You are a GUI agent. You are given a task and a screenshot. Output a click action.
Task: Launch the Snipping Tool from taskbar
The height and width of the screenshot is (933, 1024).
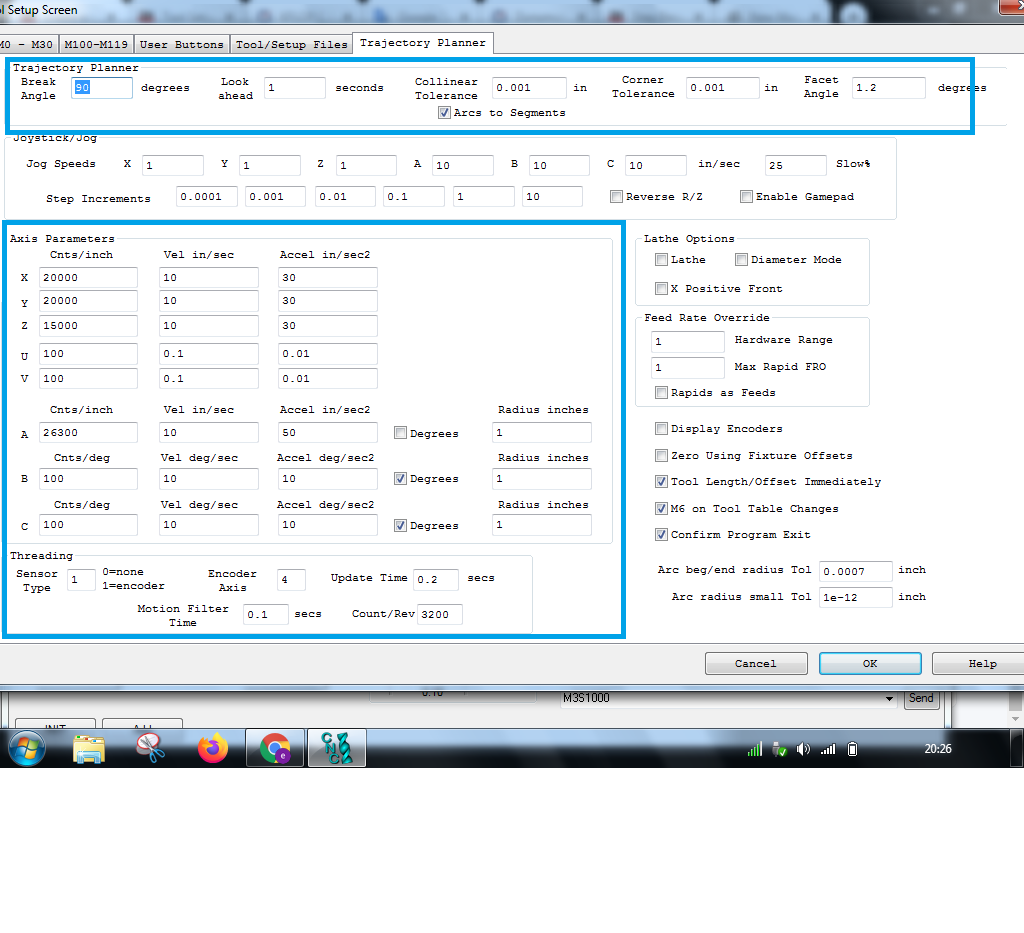tap(151, 747)
